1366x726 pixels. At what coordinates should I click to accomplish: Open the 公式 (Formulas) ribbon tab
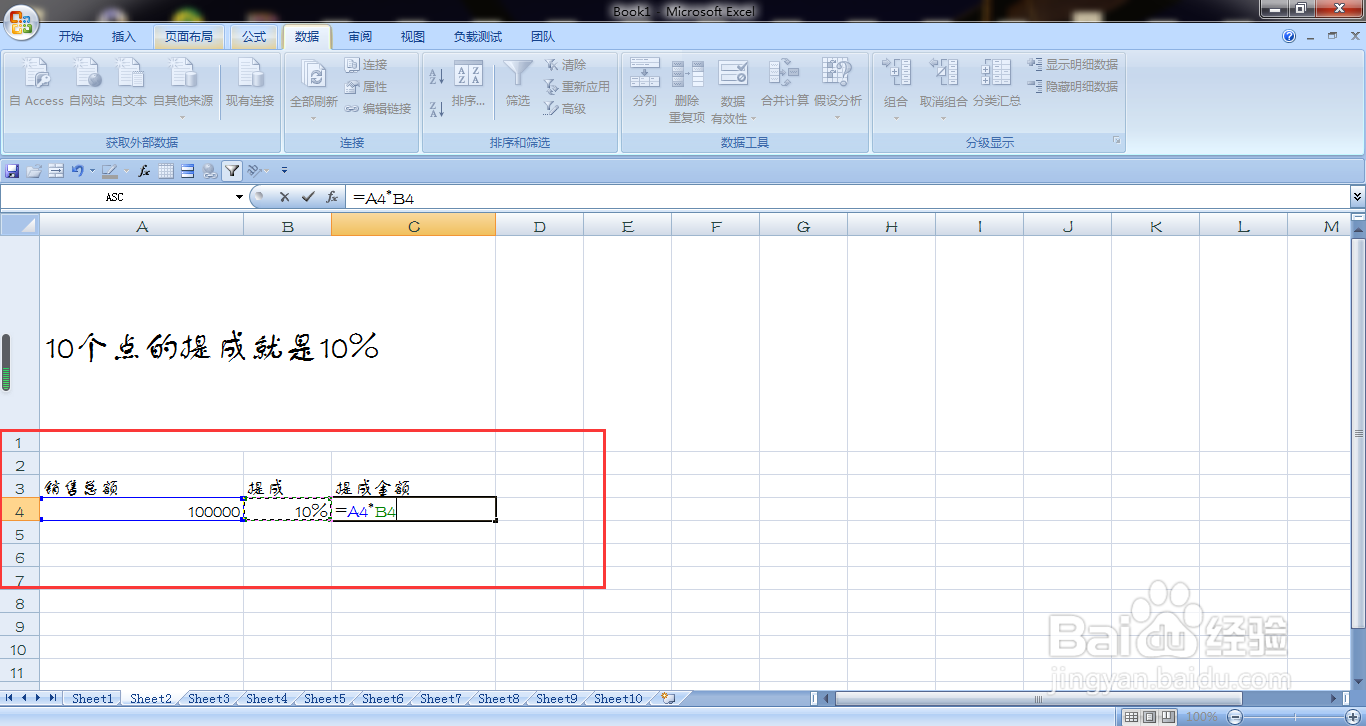254,37
